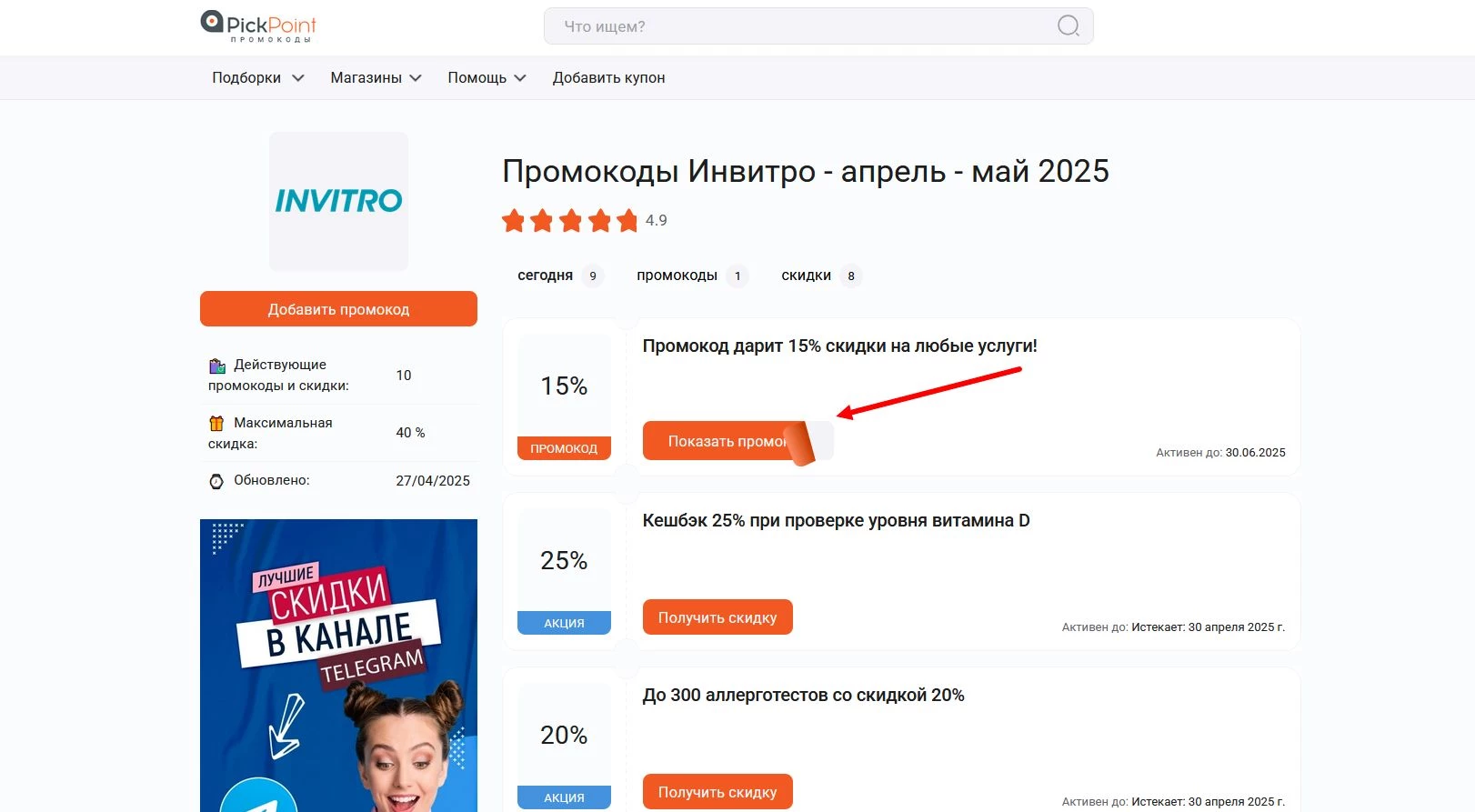Get discount for аллерготестов 20% offer

tap(717, 792)
